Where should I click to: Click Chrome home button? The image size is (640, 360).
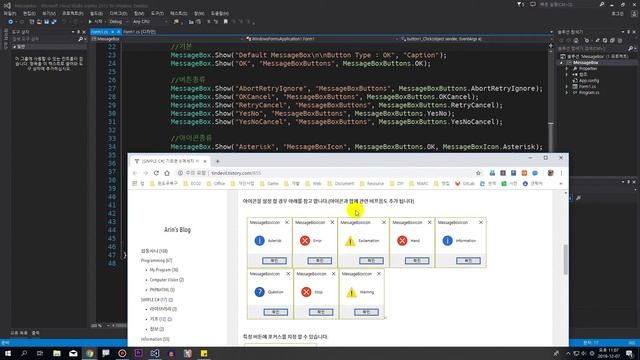tap(167, 173)
